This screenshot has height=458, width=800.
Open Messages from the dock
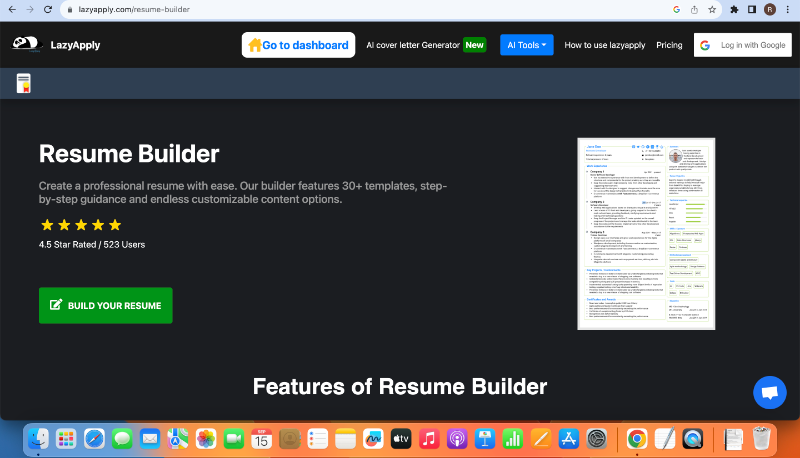point(122,439)
